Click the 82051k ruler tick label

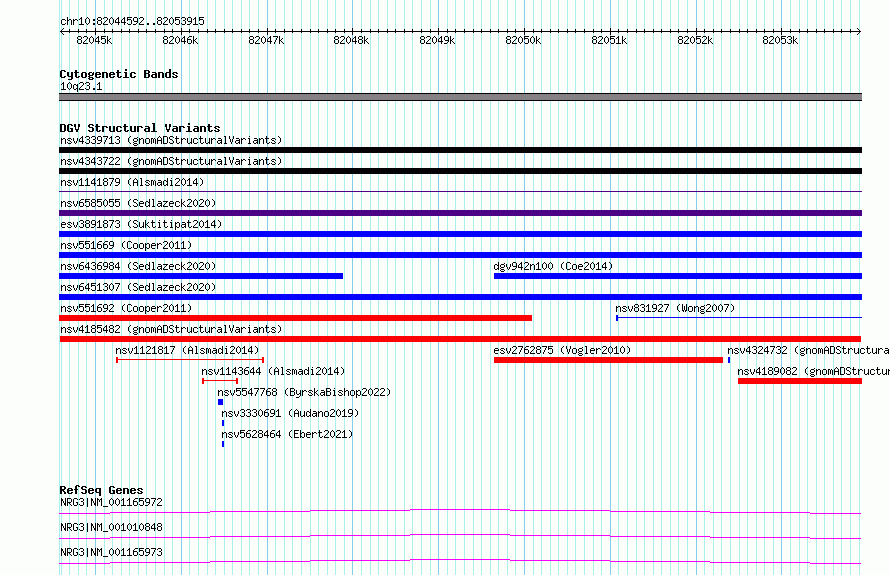(609, 40)
